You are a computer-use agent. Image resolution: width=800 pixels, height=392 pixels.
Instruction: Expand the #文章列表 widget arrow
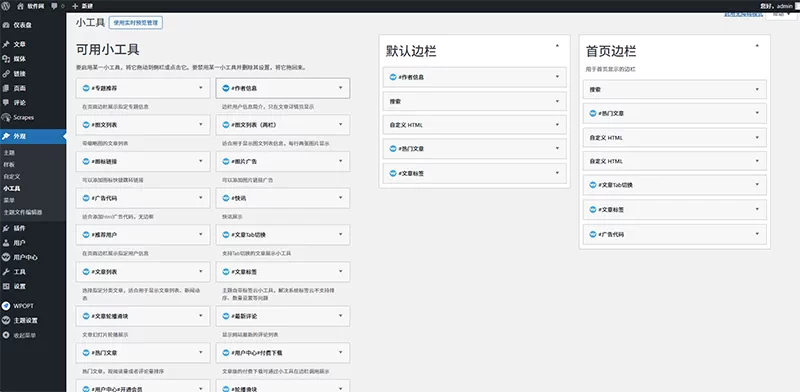click(x=201, y=272)
